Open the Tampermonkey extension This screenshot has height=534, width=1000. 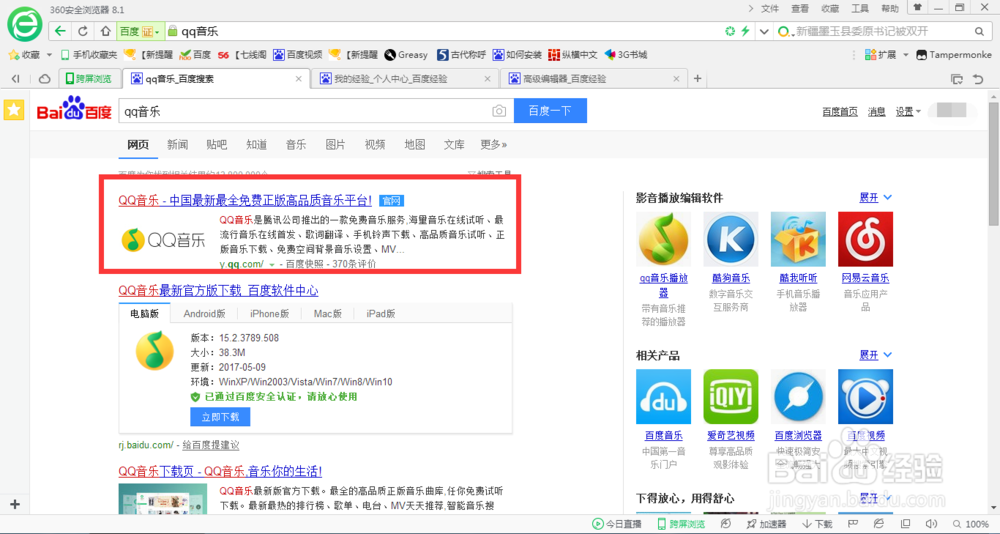pyautogui.click(x=952, y=55)
